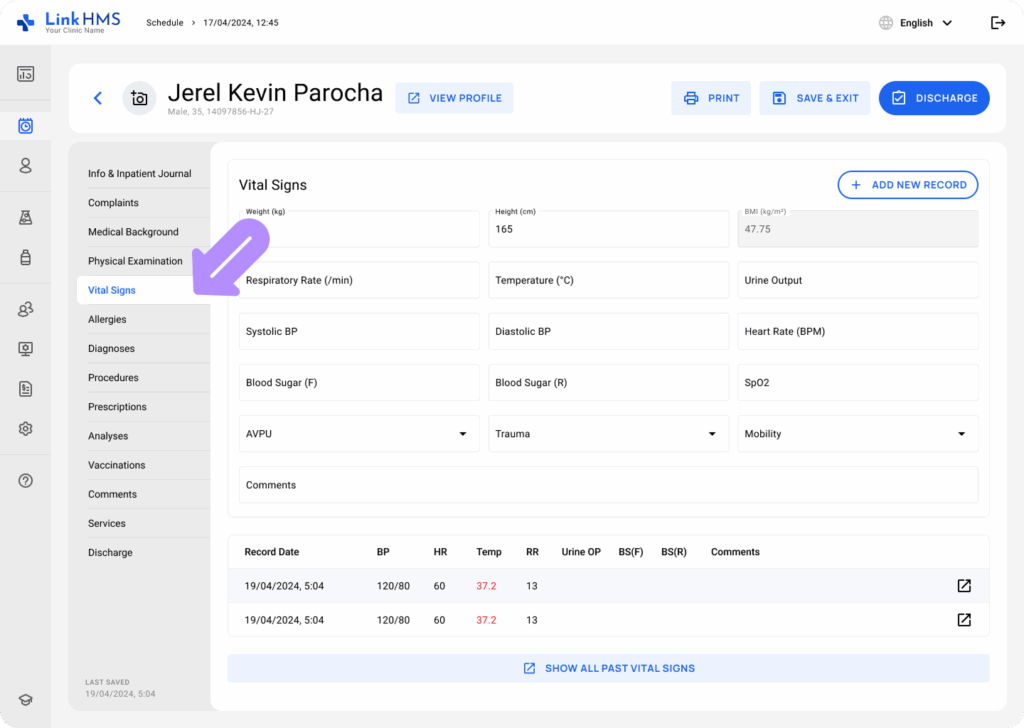
Task: Click the Respiratory Rate field
Action: coord(359,280)
